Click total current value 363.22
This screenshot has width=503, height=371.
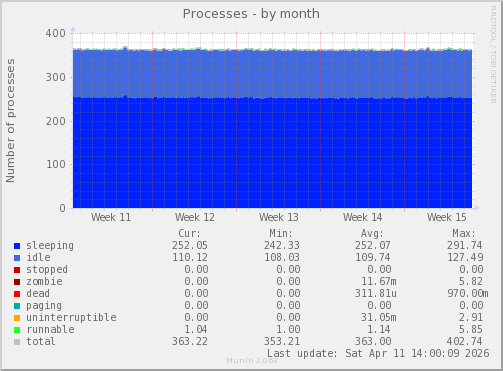pos(190,342)
